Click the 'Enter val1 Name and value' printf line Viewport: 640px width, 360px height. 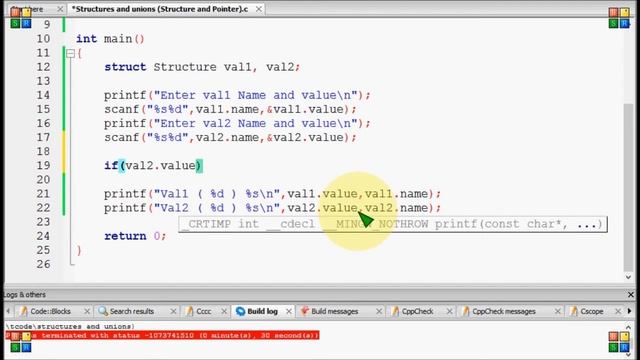click(x=237, y=95)
